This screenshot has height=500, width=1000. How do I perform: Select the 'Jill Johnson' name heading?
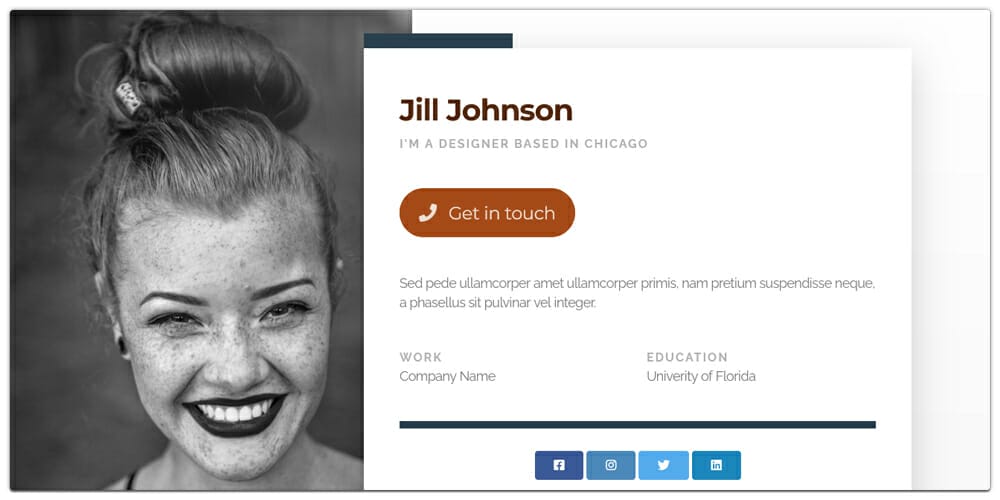coord(486,110)
